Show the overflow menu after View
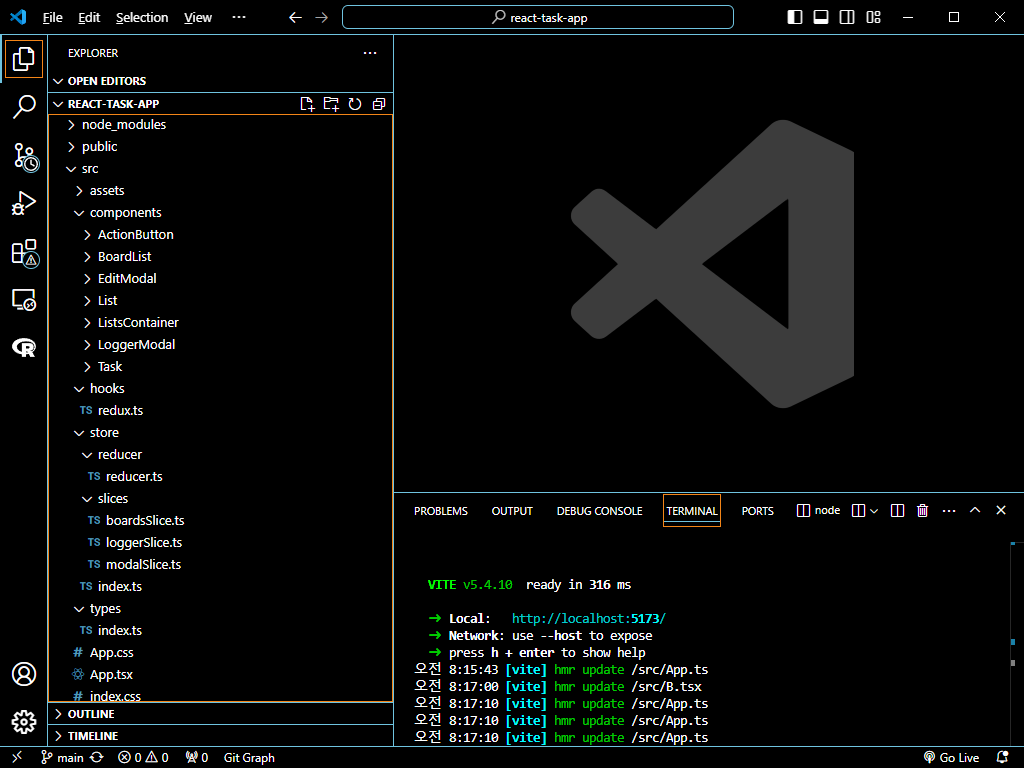Image resolution: width=1024 pixels, height=768 pixels. point(239,18)
